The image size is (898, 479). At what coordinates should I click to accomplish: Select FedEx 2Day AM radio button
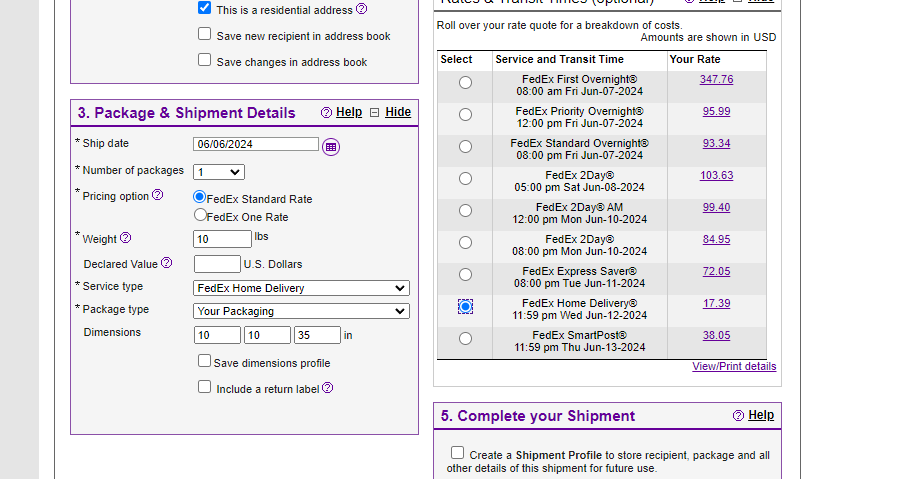(x=465, y=211)
